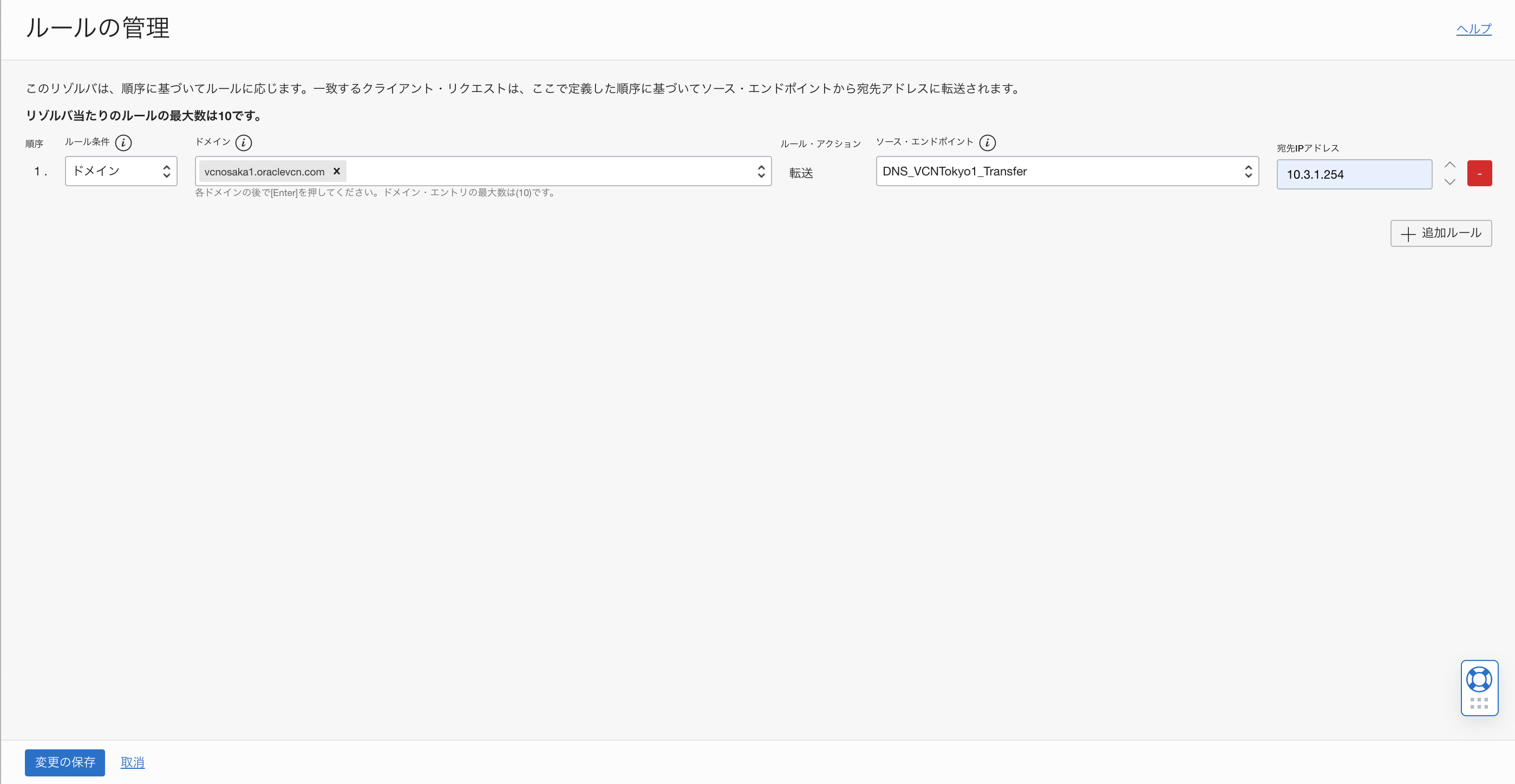
Task: Click the domain entry field to type a domain
Action: pyautogui.click(x=530, y=171)
